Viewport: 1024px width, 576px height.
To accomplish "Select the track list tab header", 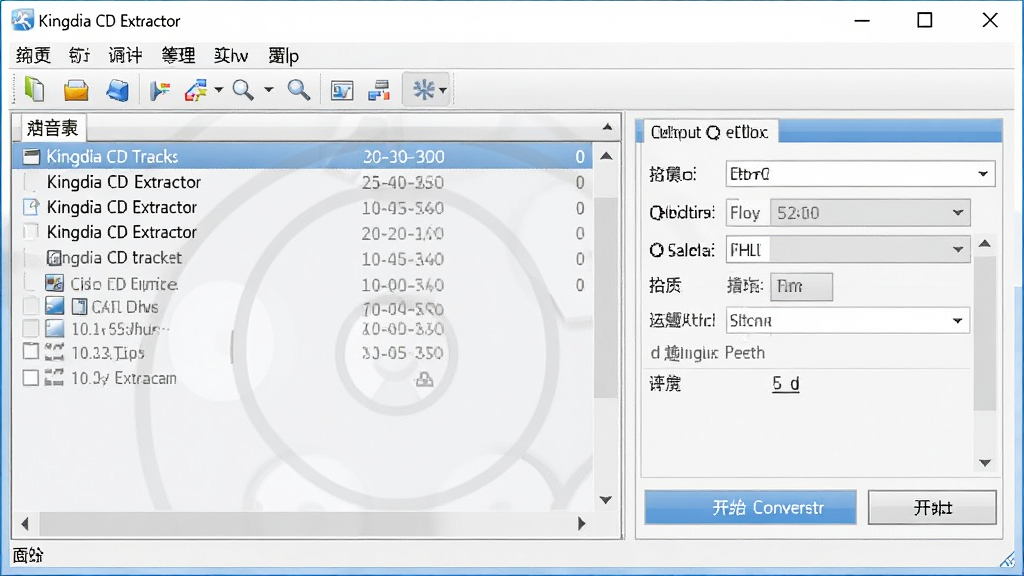I will (x=53, y=128).
